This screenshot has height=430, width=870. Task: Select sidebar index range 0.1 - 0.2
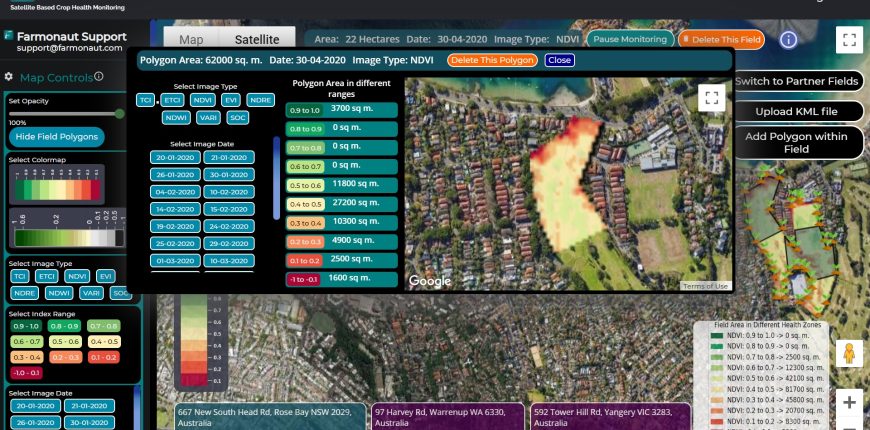(x=104, y=357)
